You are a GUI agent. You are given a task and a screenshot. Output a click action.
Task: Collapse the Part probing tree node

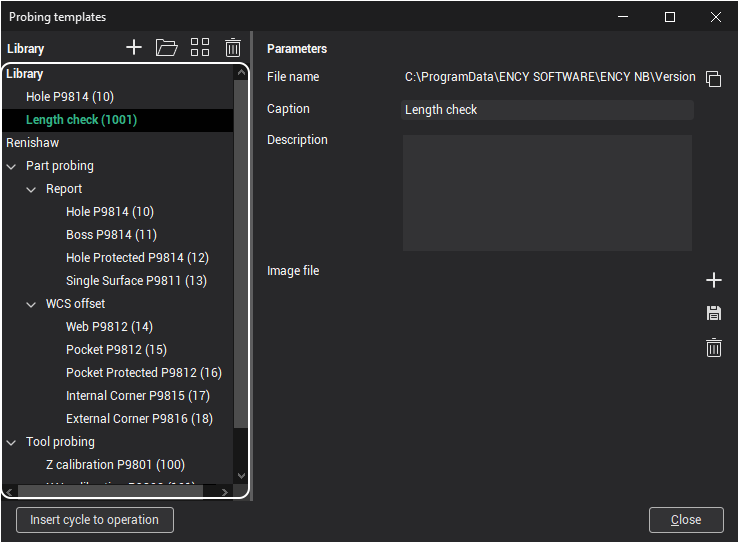(12, 166)
